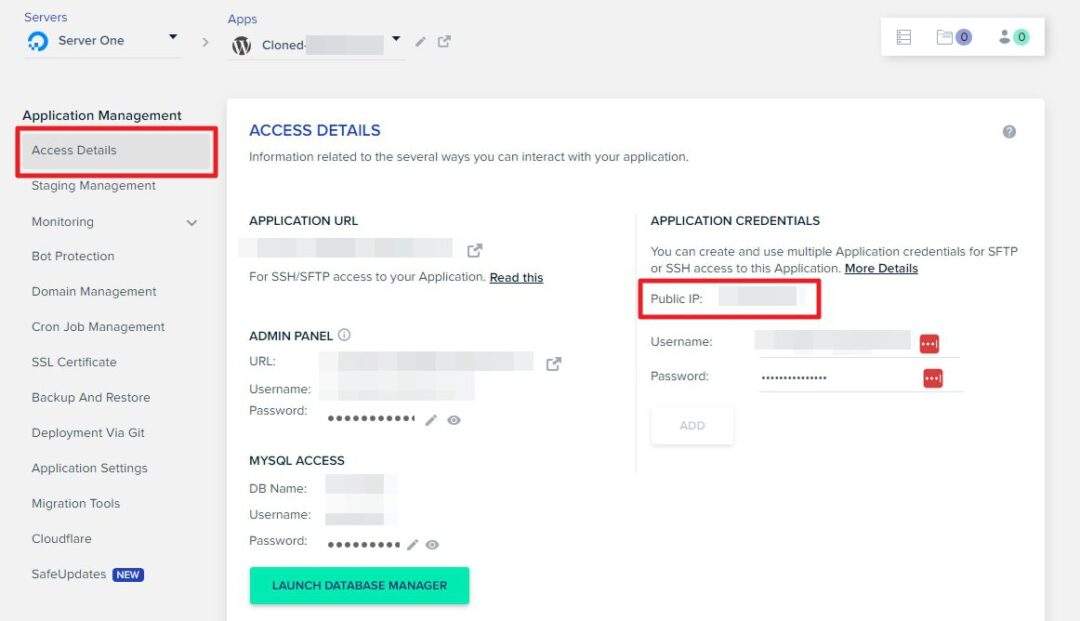Open the servers list icon in top bar
The image size is (1080, 621).
tap(904, 37)
